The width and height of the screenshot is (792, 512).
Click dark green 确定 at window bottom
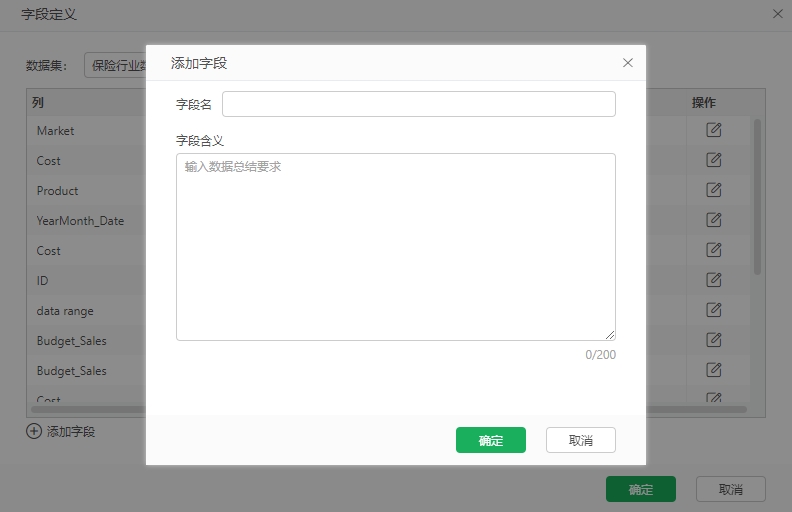(x=640, y=489)
